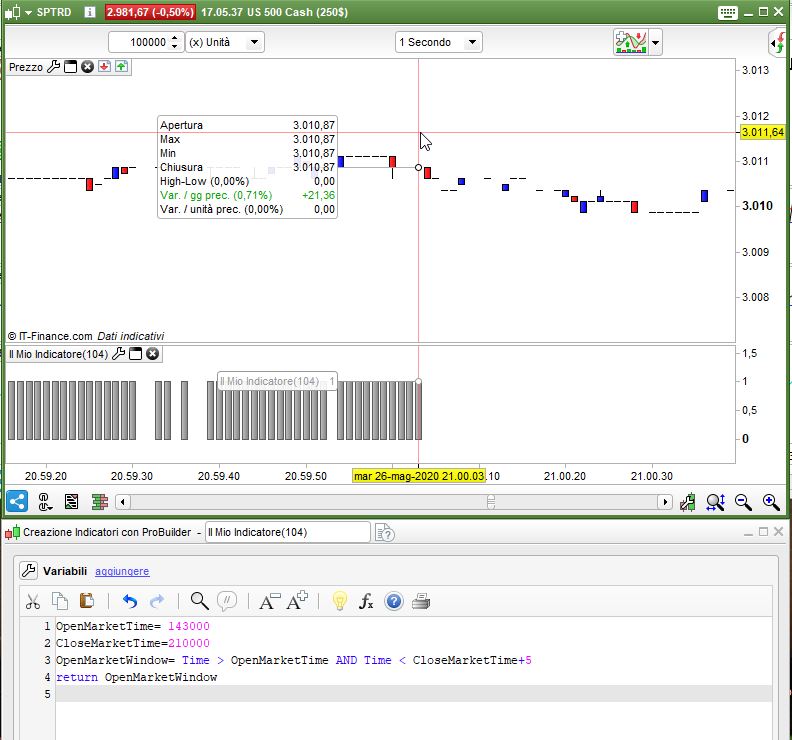Click the aggiungere variable link

point(122,571)
